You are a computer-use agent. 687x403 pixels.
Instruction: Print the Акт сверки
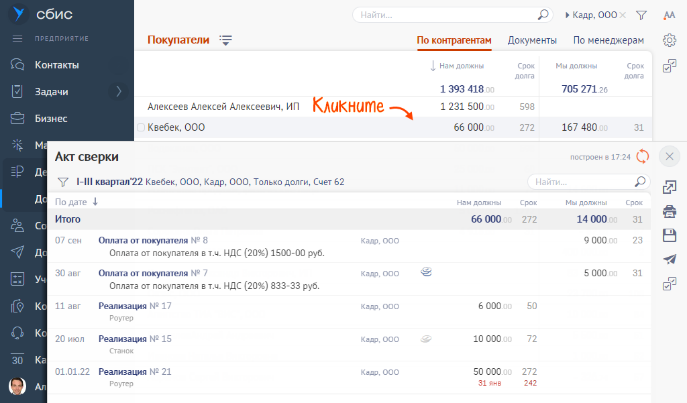click(669, 212)
